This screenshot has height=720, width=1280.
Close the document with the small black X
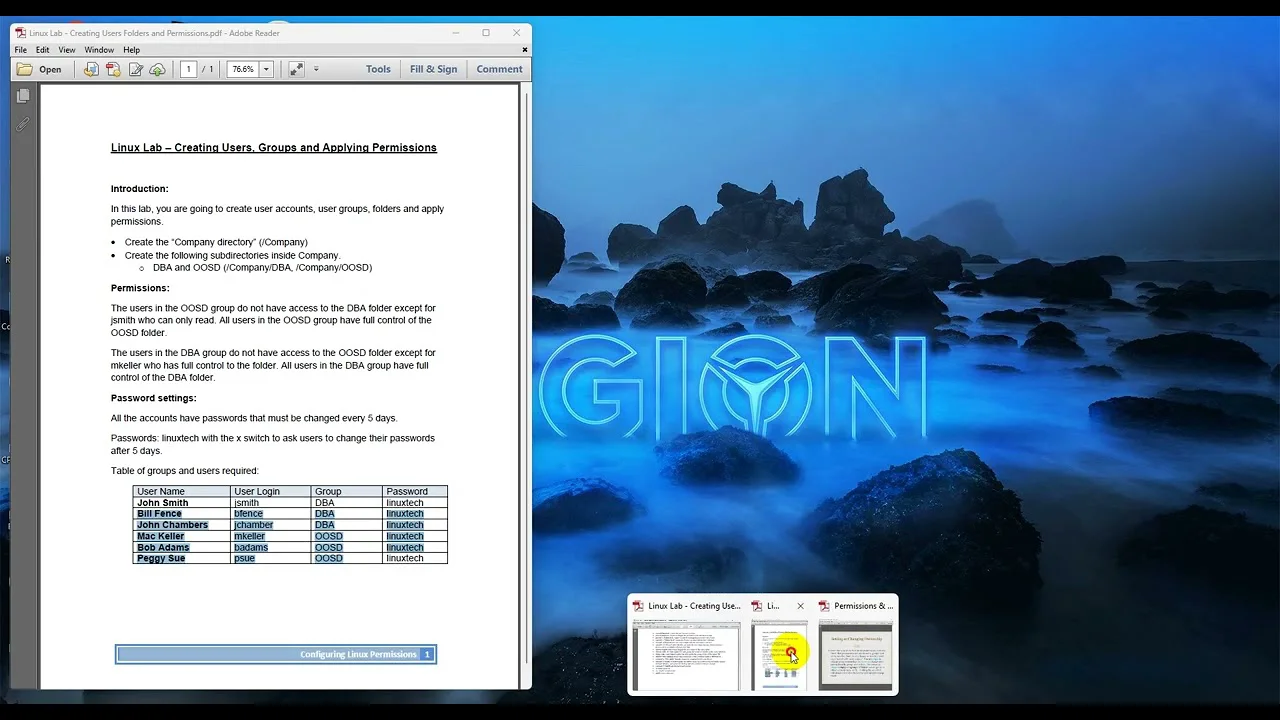(x=524, y=49)
